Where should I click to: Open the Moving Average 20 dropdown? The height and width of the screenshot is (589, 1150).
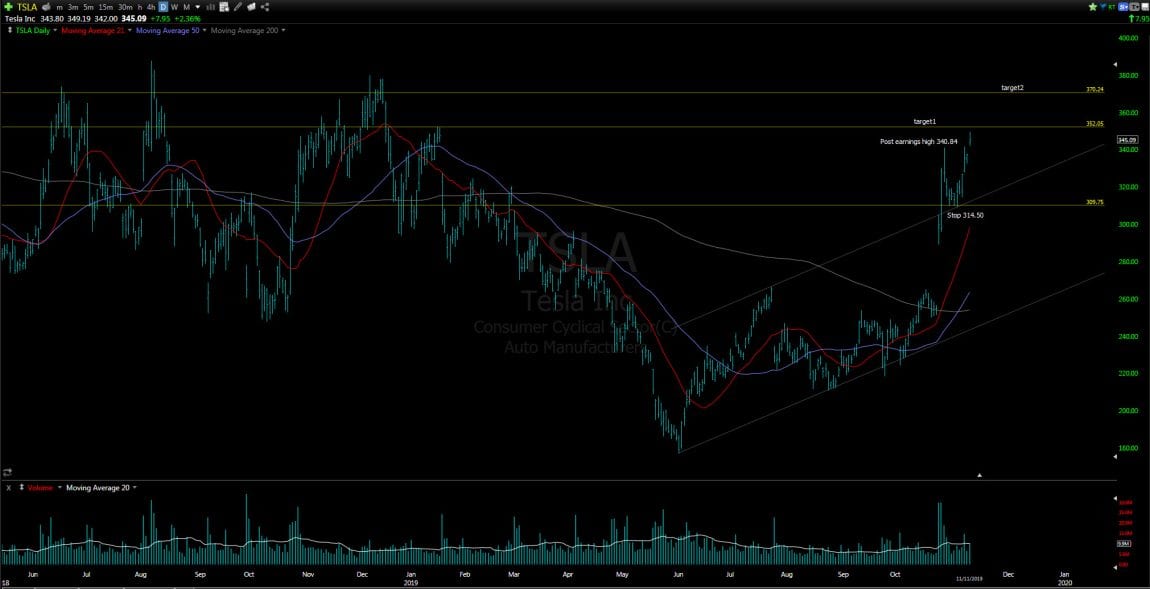click(134, 487)
